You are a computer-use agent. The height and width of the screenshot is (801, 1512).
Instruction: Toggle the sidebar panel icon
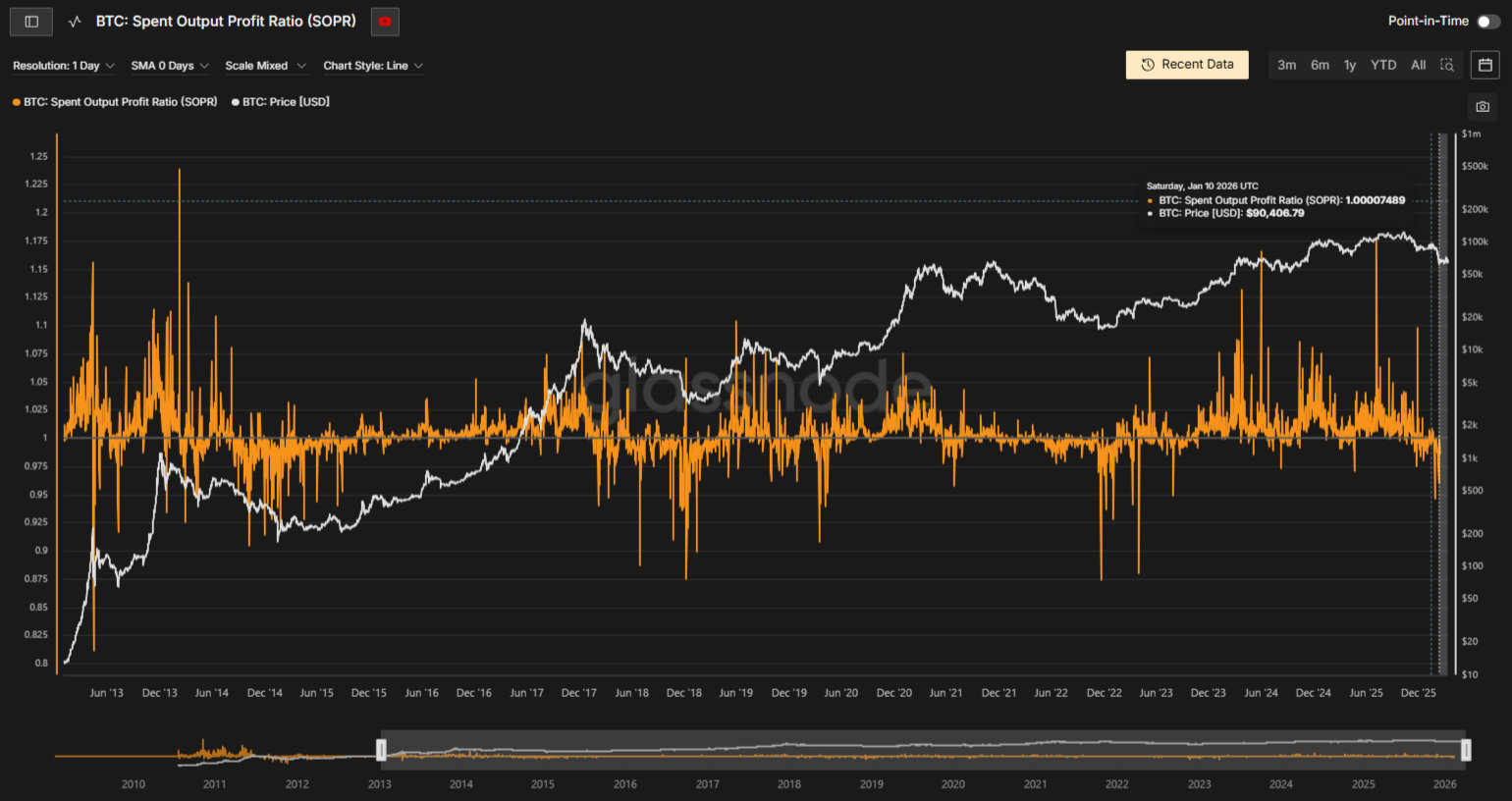(31, 22)
